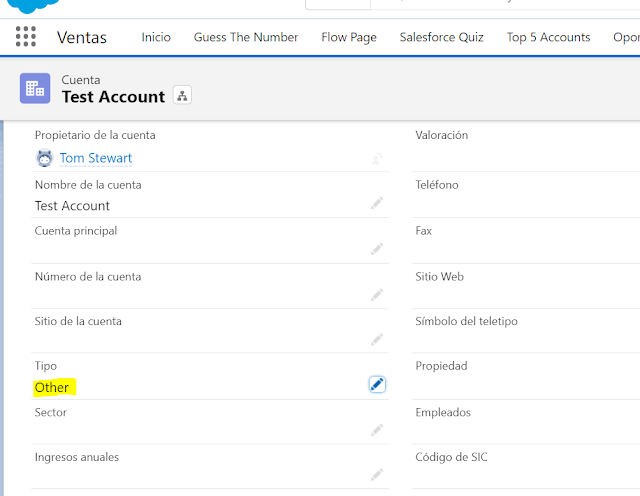
Task: Open the account hierarchy icon
Action: coord(182,95)
